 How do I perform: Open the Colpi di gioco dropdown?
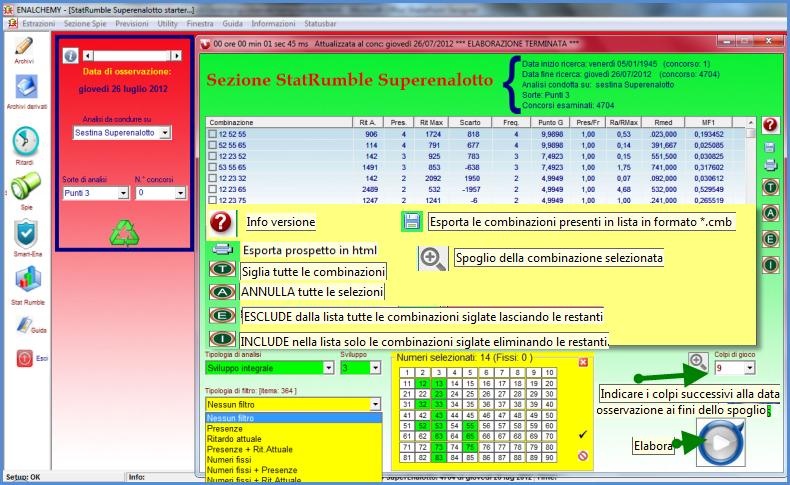750,368
